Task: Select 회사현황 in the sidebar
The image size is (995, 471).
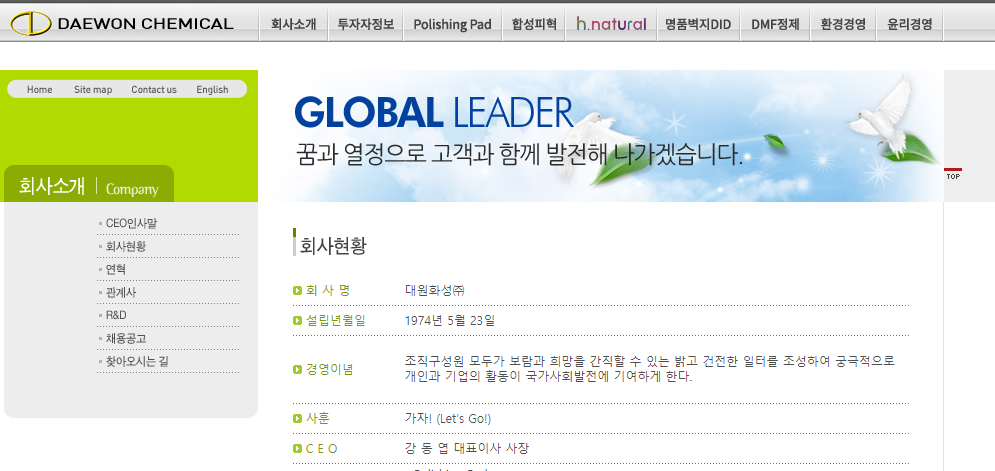Action: [x=126, y=246]
